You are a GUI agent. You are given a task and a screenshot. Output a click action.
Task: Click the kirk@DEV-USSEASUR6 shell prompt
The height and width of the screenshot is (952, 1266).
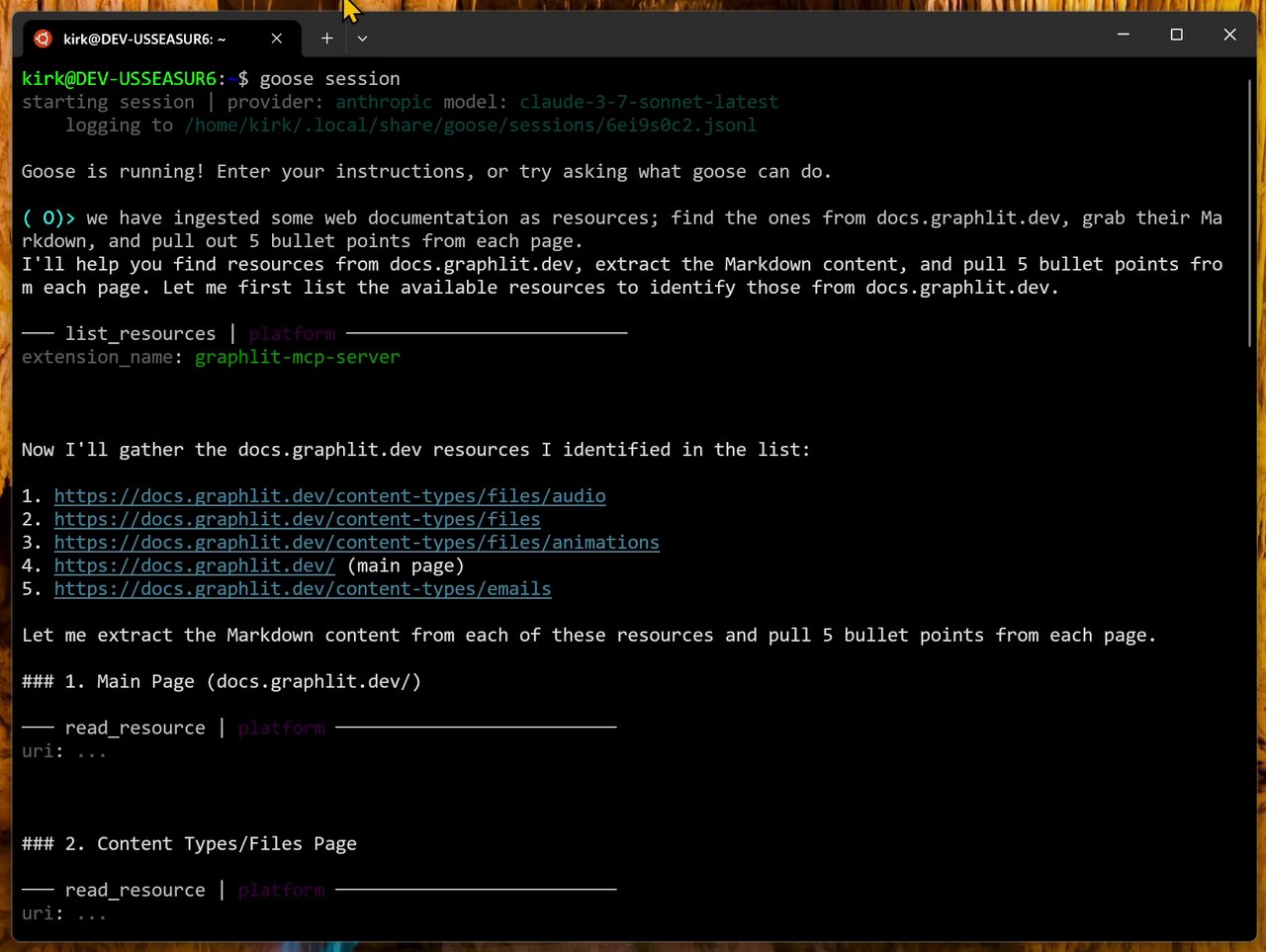coord(135,79)
